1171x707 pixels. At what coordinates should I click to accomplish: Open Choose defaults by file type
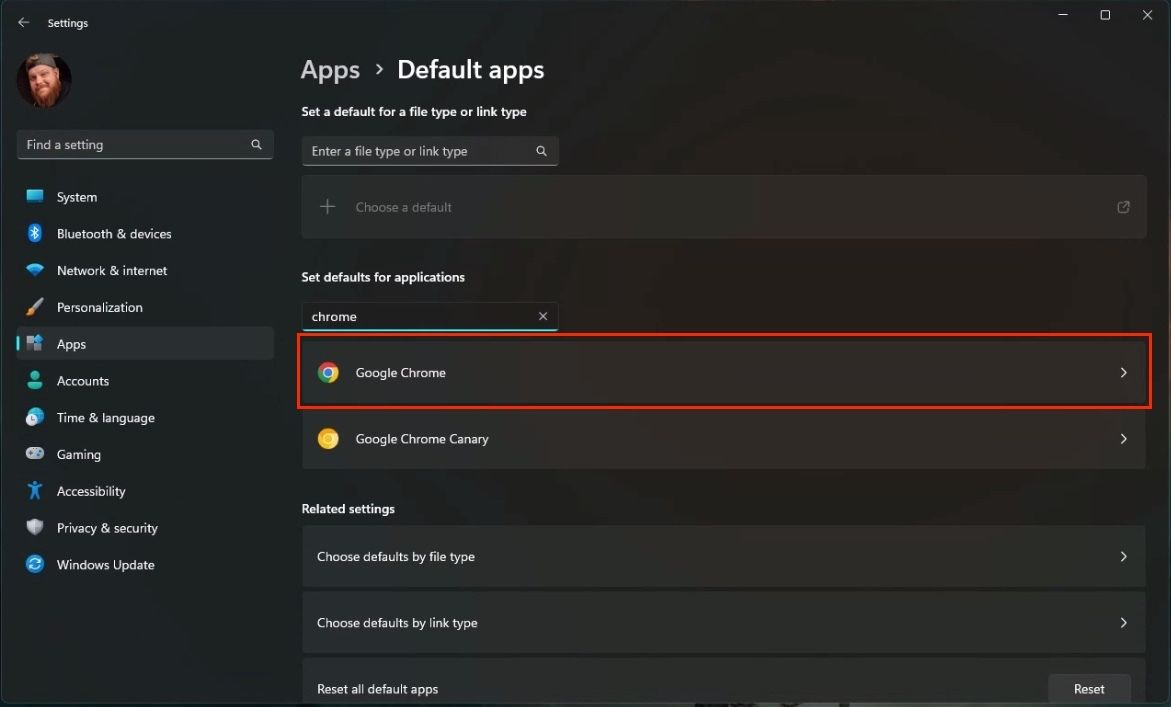click(x=724, y=556)
